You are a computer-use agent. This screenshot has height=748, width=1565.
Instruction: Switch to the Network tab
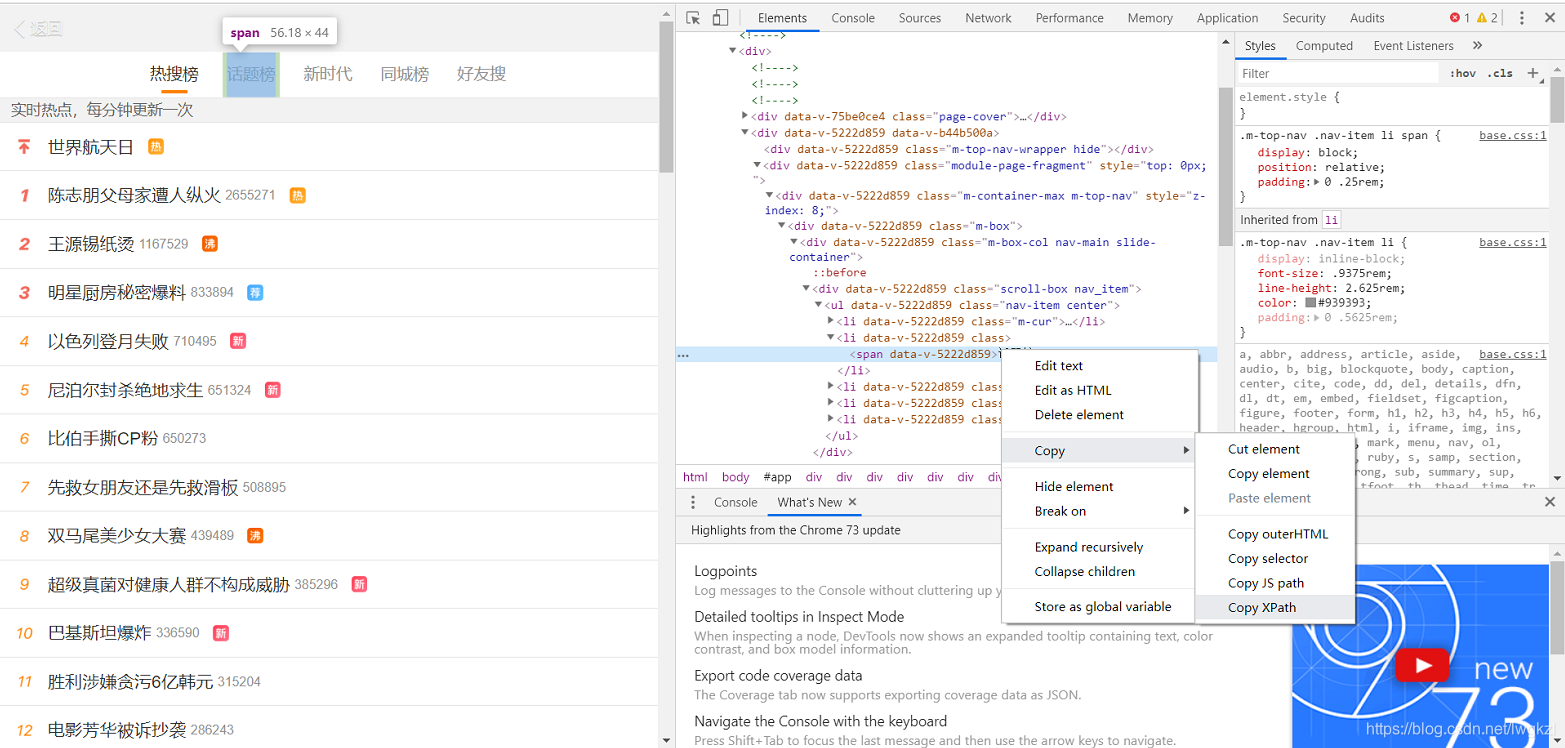tap(988, 18)
